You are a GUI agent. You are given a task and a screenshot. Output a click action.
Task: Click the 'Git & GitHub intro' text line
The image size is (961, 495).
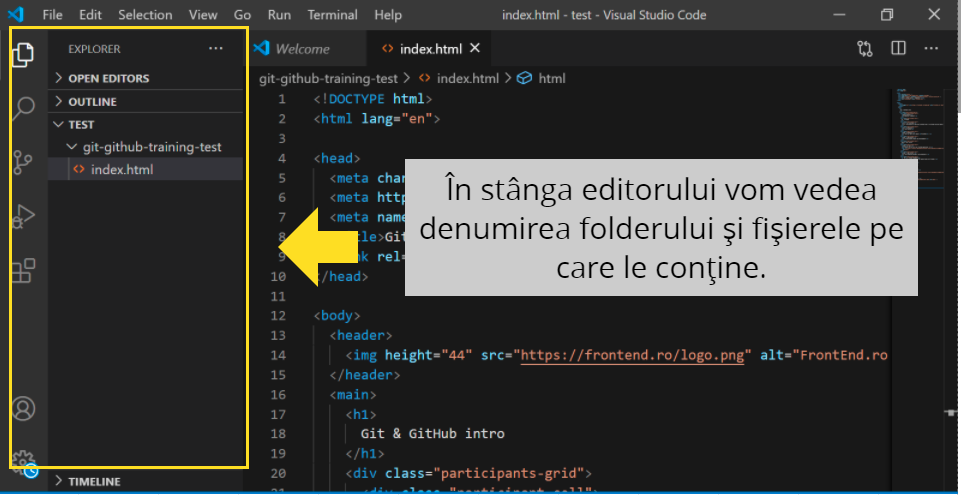[433, 434]
